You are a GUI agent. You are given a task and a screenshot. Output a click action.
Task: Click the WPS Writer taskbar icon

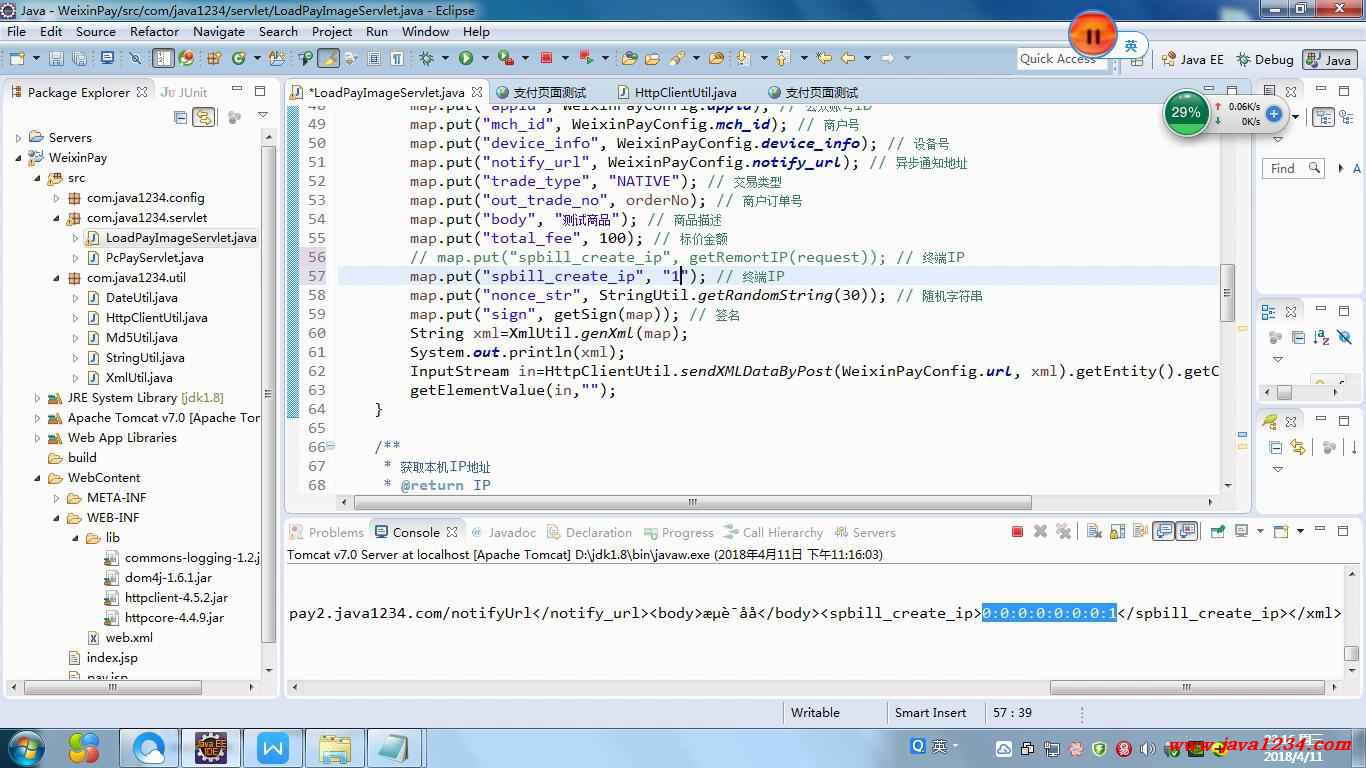click(272, 747)
